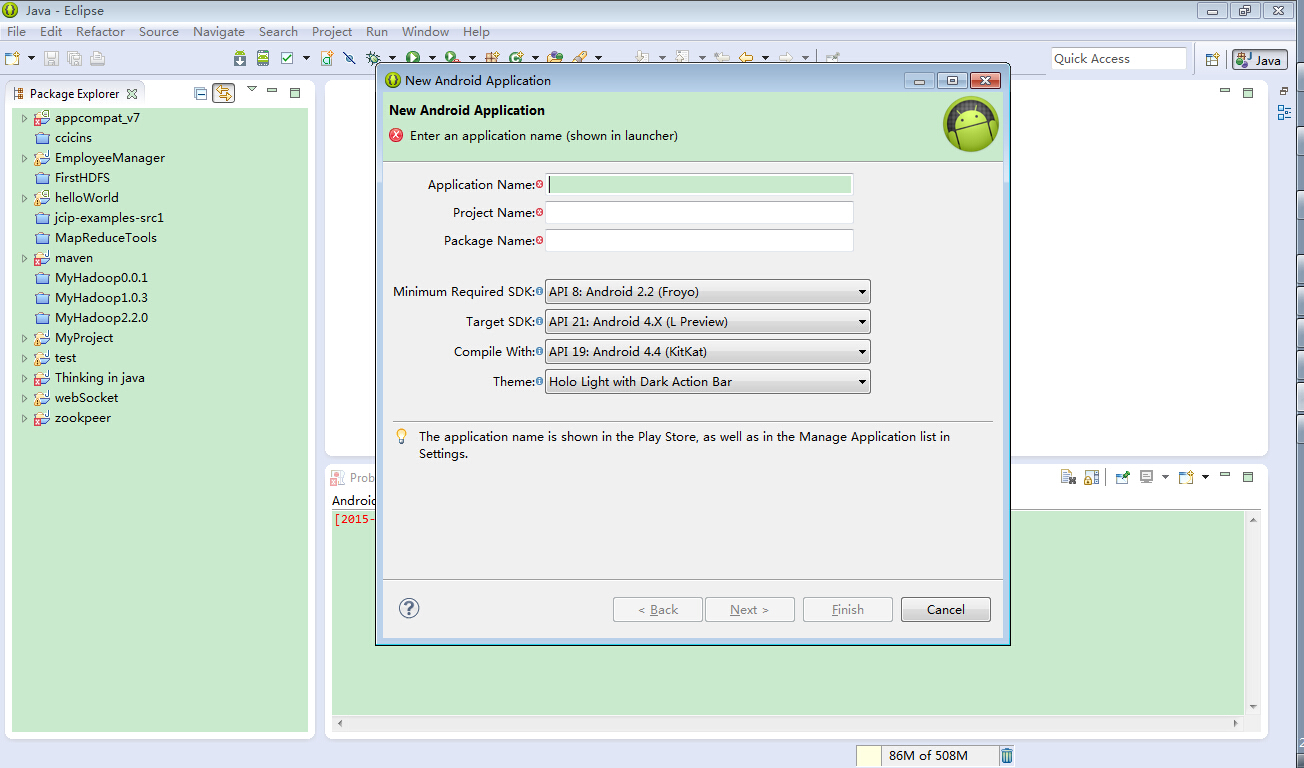Click the Debug bug toolbar icon
The image size is (1304, 768).
[373, 58]
